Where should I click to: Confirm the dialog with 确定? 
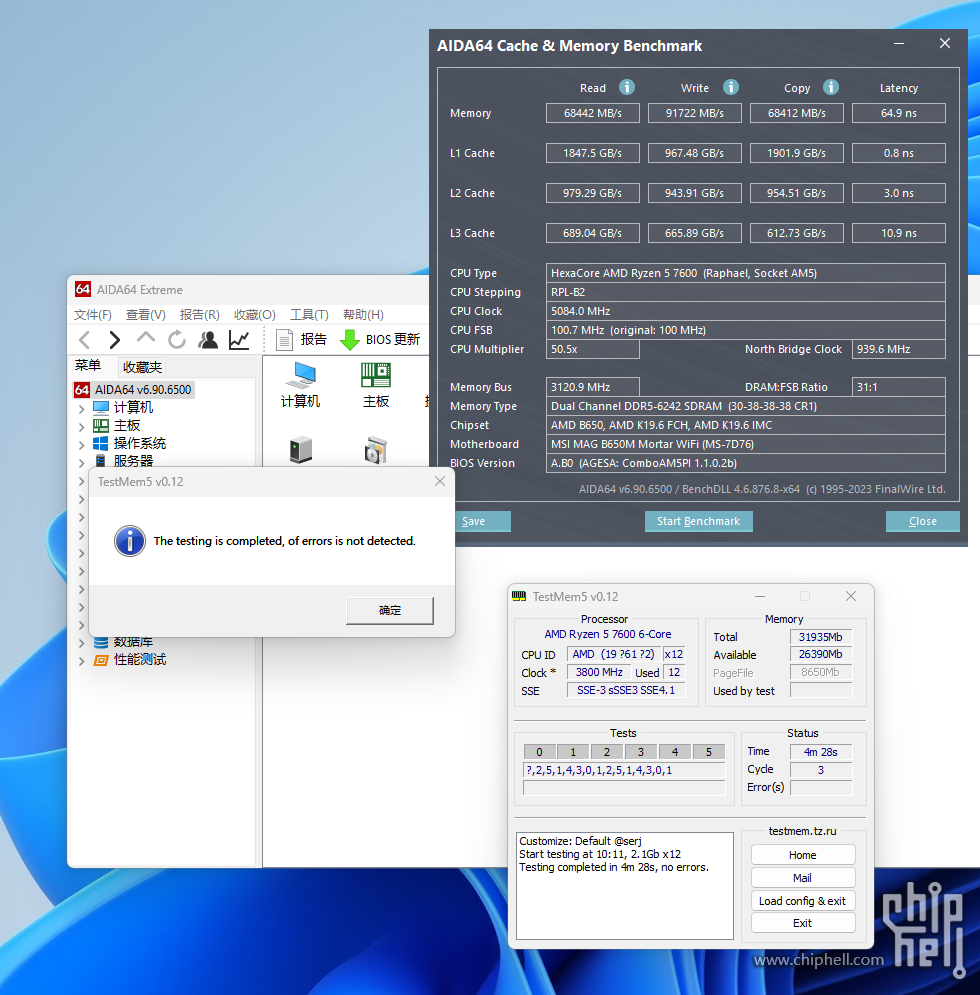coord(390,610)
